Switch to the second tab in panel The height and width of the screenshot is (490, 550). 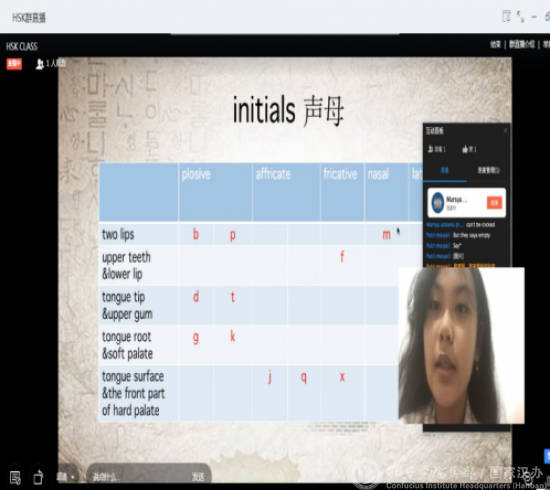488,170
